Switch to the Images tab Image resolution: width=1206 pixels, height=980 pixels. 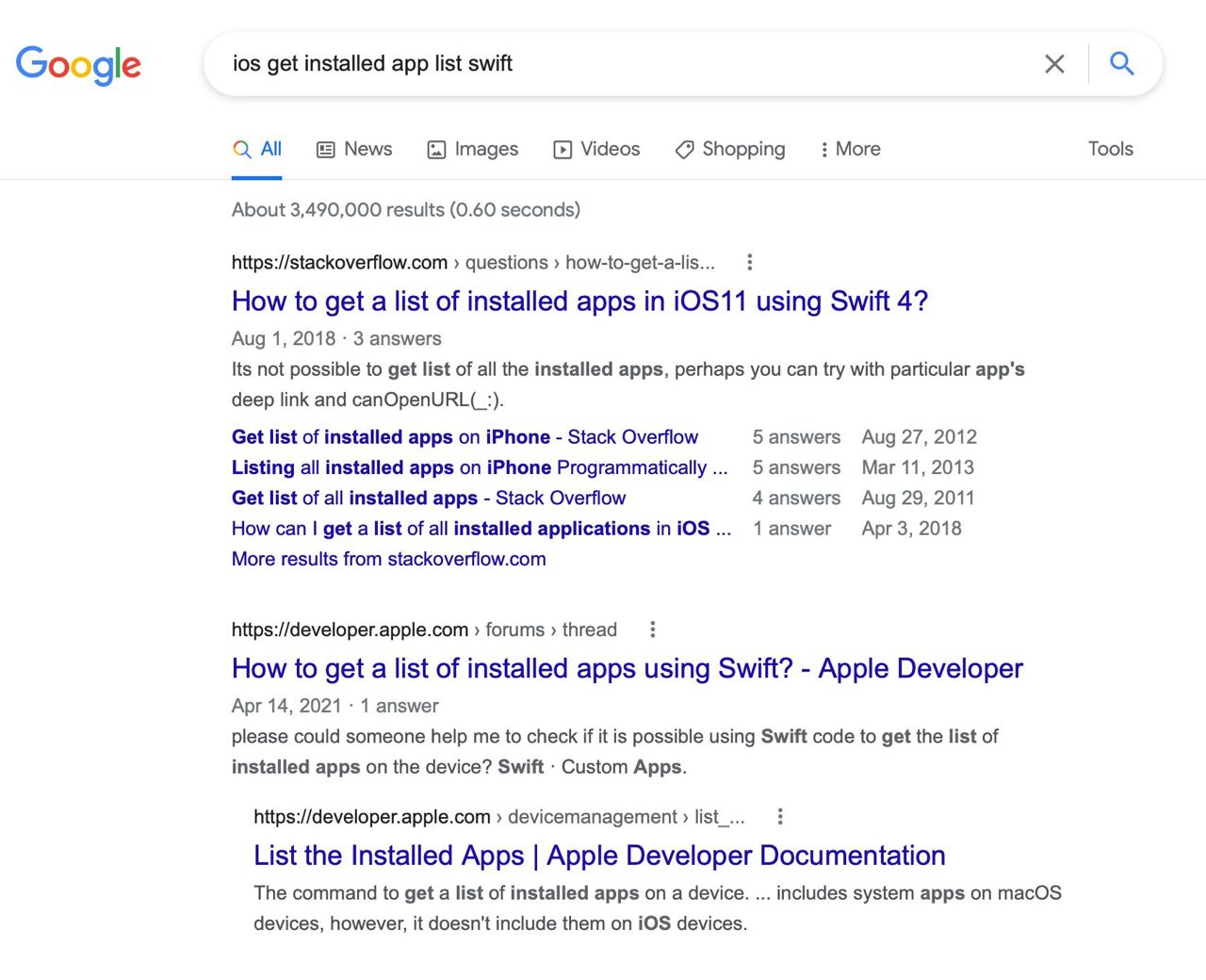click(473, 149)
